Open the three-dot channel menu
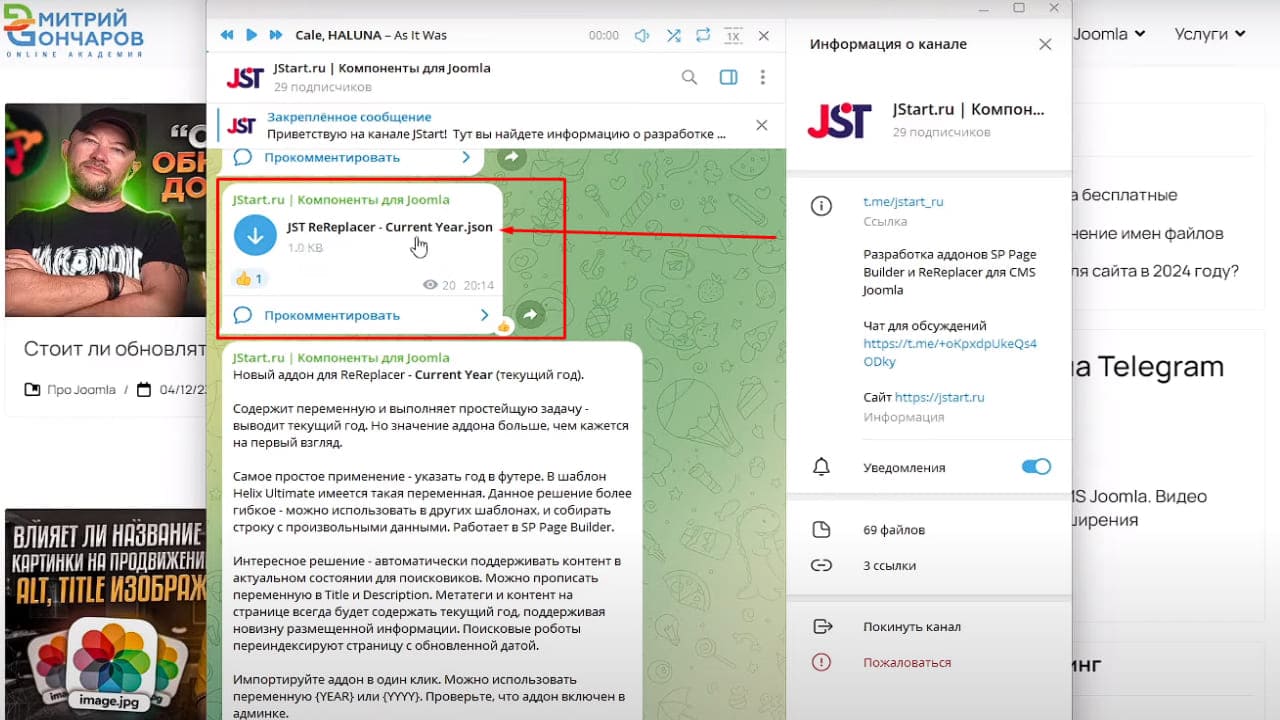The height and width of the screenshot is (720, 1280). [763, 77]
